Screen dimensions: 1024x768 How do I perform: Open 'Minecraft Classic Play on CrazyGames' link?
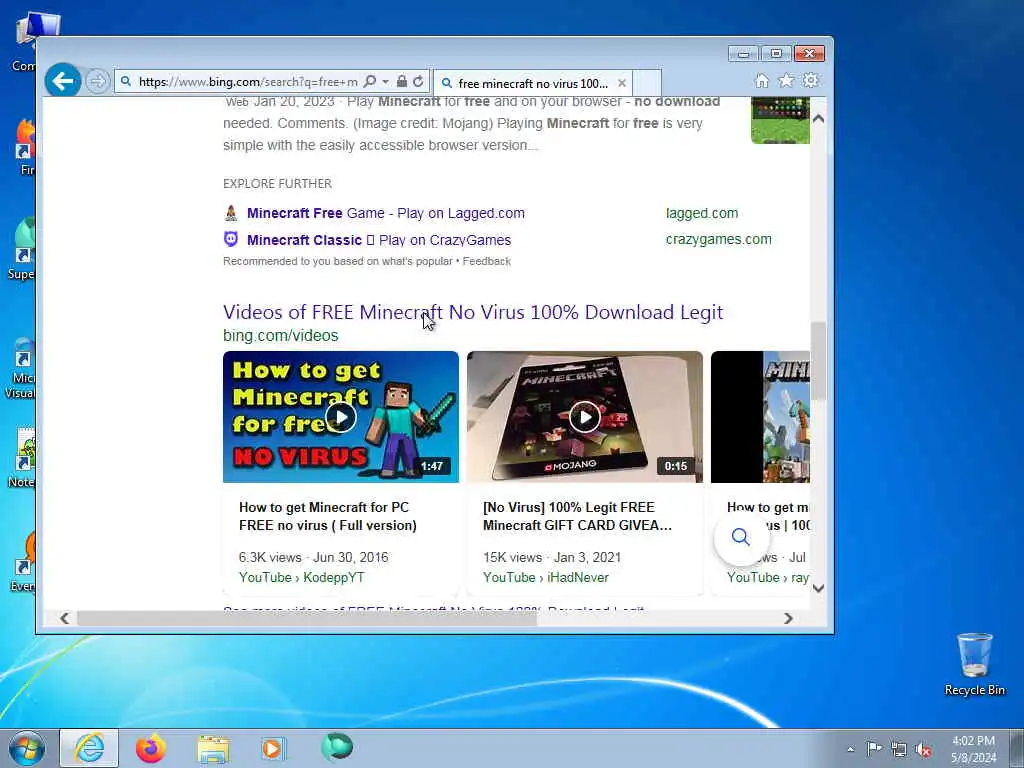tap(379, 240)
